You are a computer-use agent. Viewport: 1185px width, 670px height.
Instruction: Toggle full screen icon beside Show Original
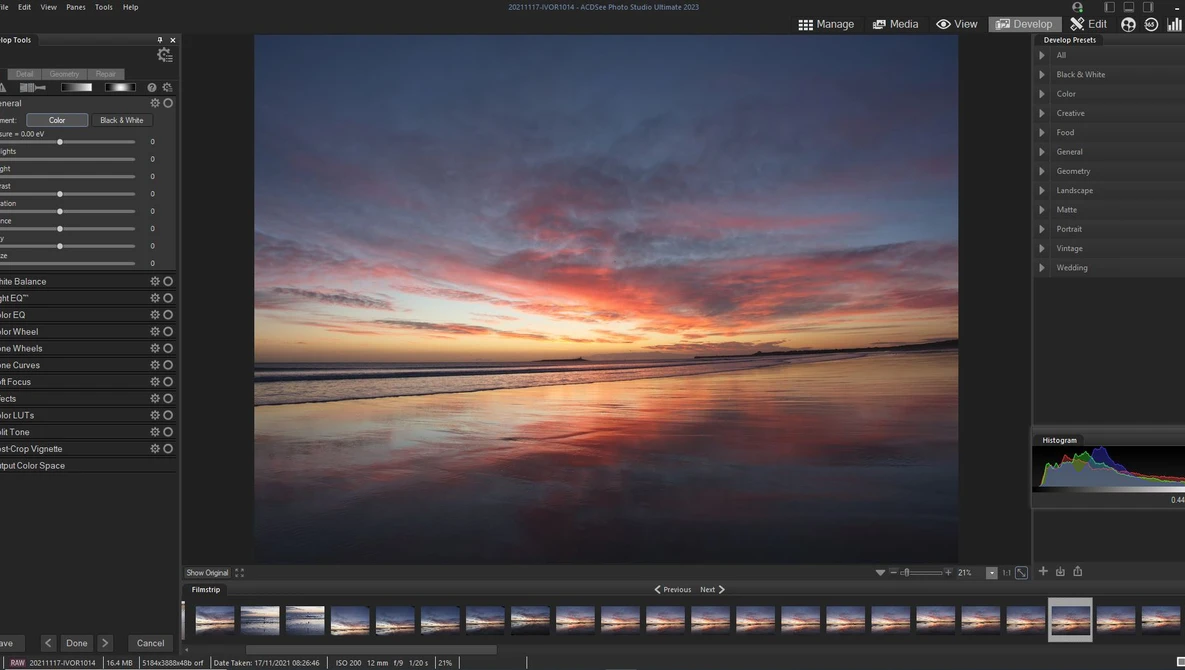(240, 573)
